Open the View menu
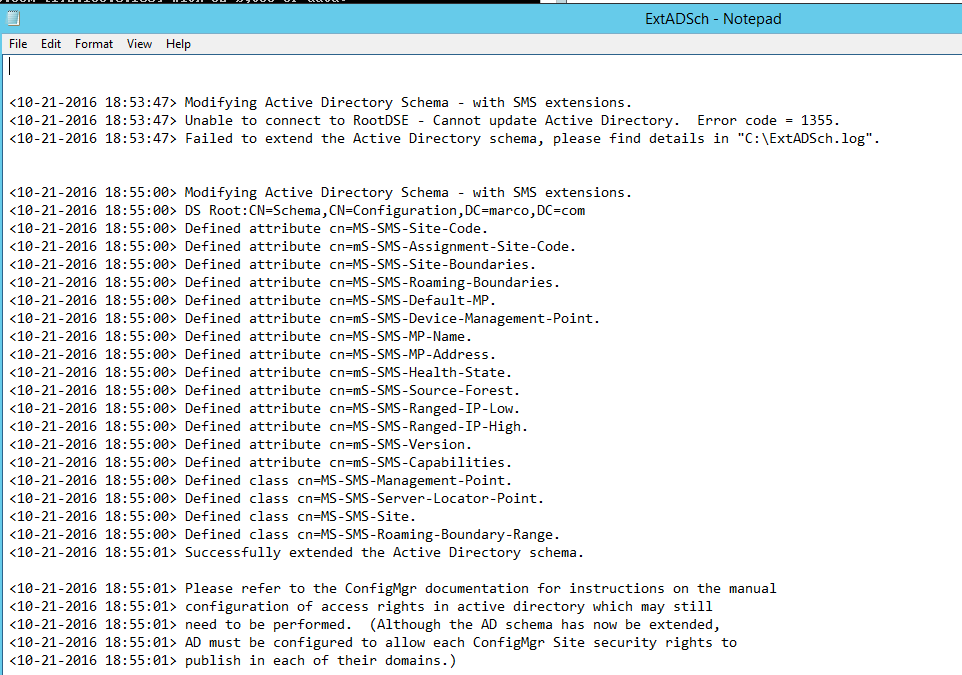This screenshot has width=962, height=675. tap(139, 44)
